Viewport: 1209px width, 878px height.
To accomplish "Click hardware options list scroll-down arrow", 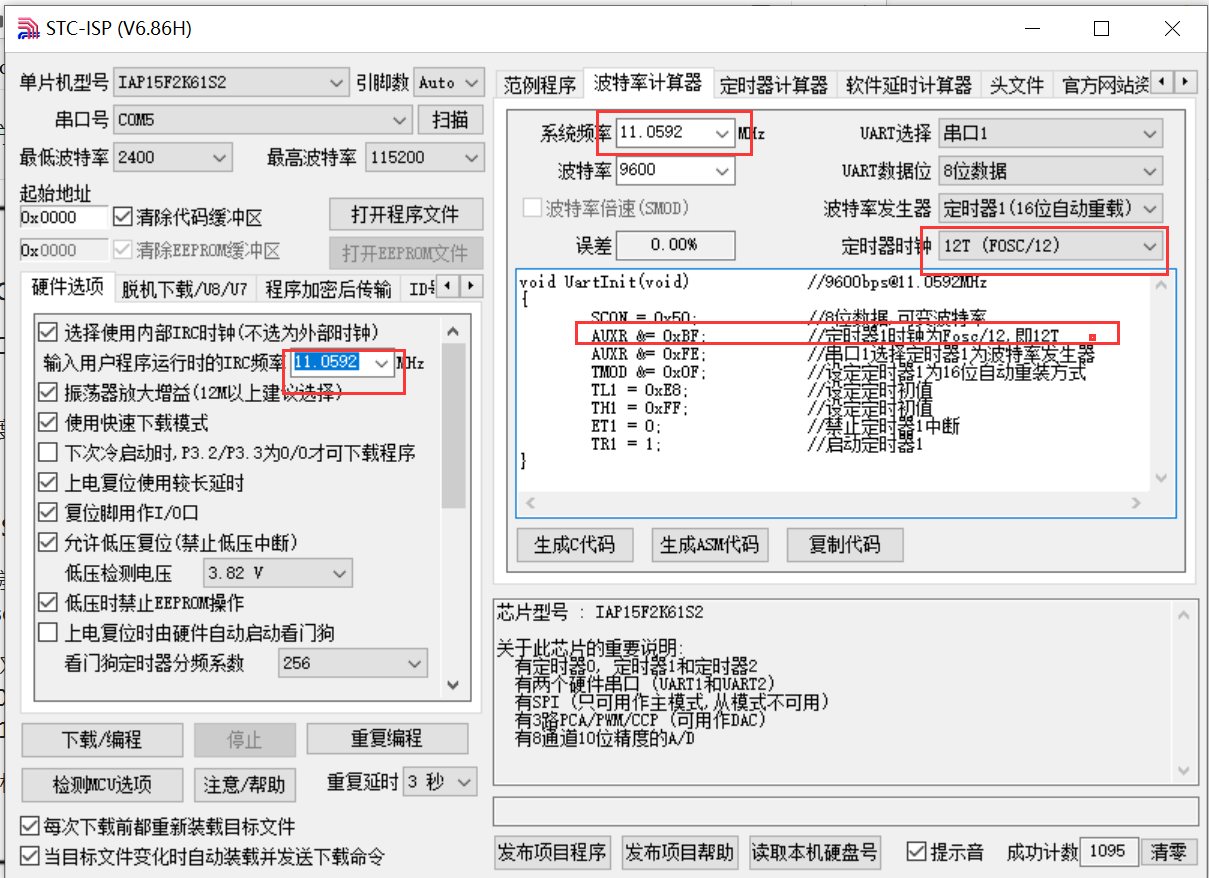I will click(452, 685).
